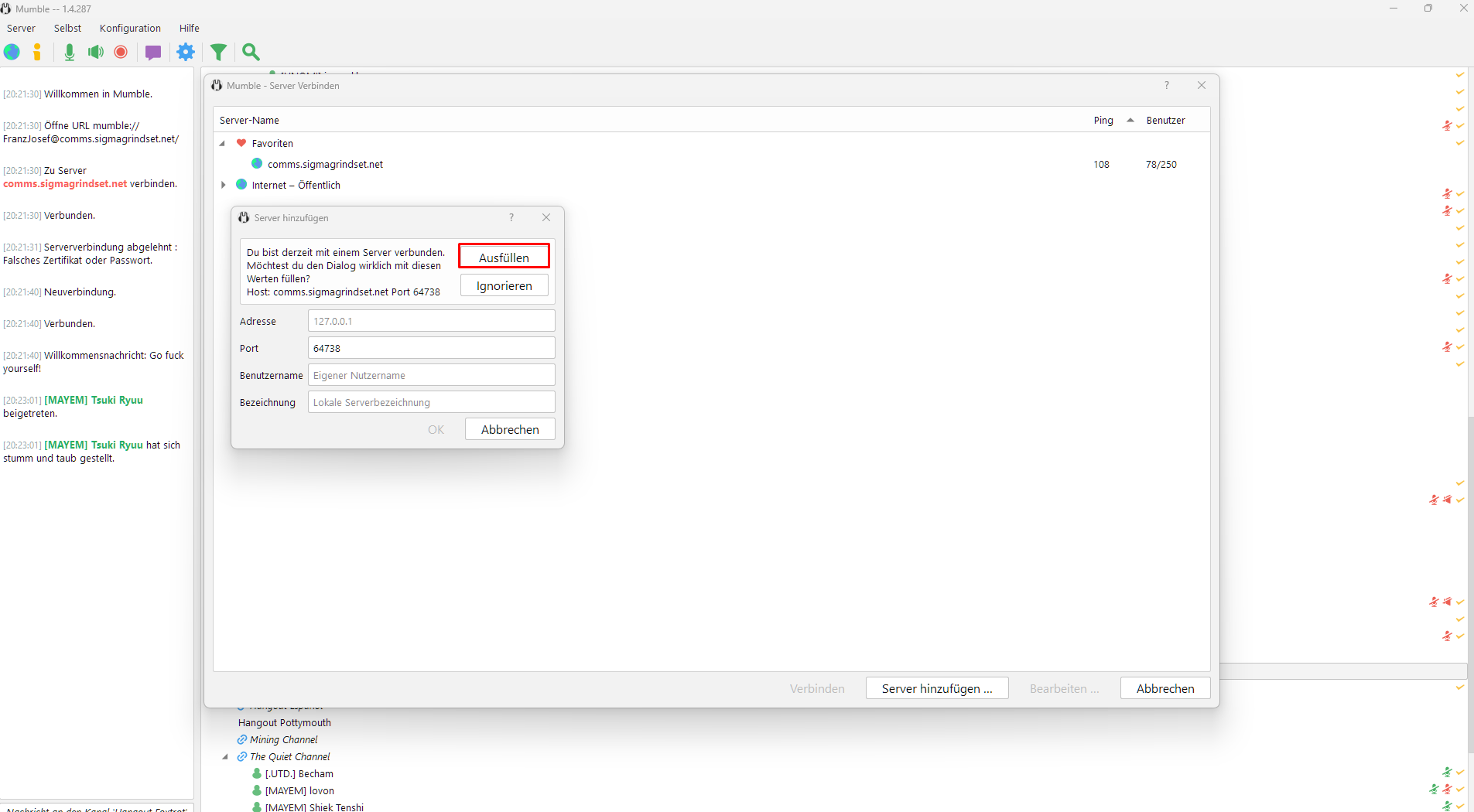
Task: Focus the Benutzername input field
Action: click(x=431, y=375)
